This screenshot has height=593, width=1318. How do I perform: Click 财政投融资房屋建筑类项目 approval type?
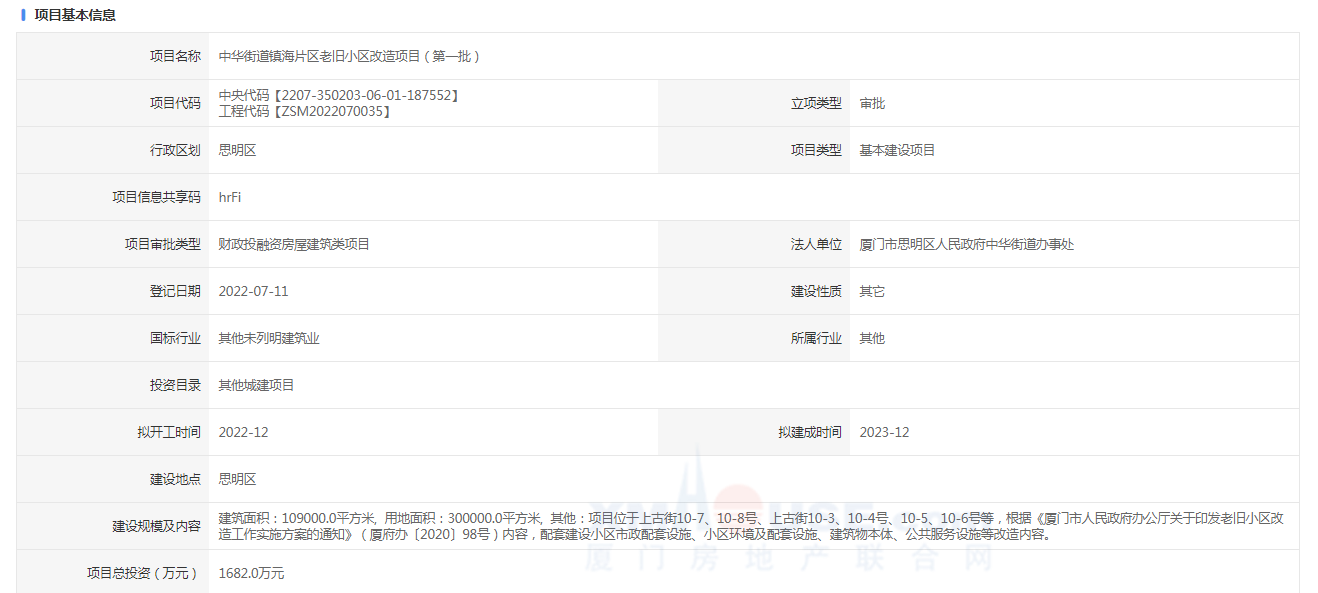(x=294, y=244)
